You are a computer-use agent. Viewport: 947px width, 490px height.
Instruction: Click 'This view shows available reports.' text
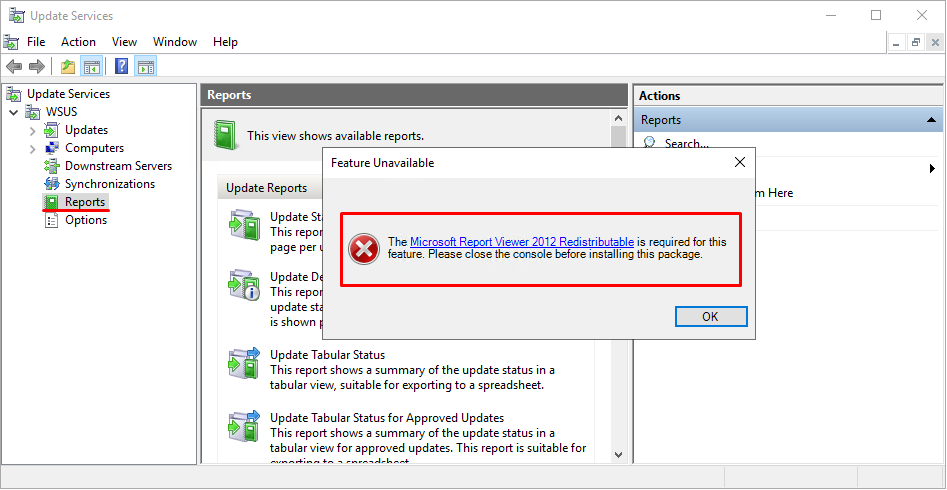[x=335, y=136]
